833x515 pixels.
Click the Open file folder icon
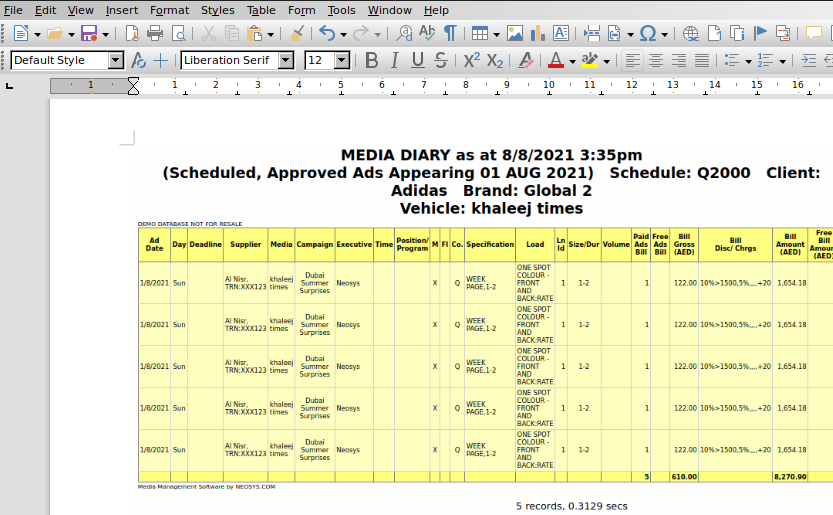pos(54,33)
